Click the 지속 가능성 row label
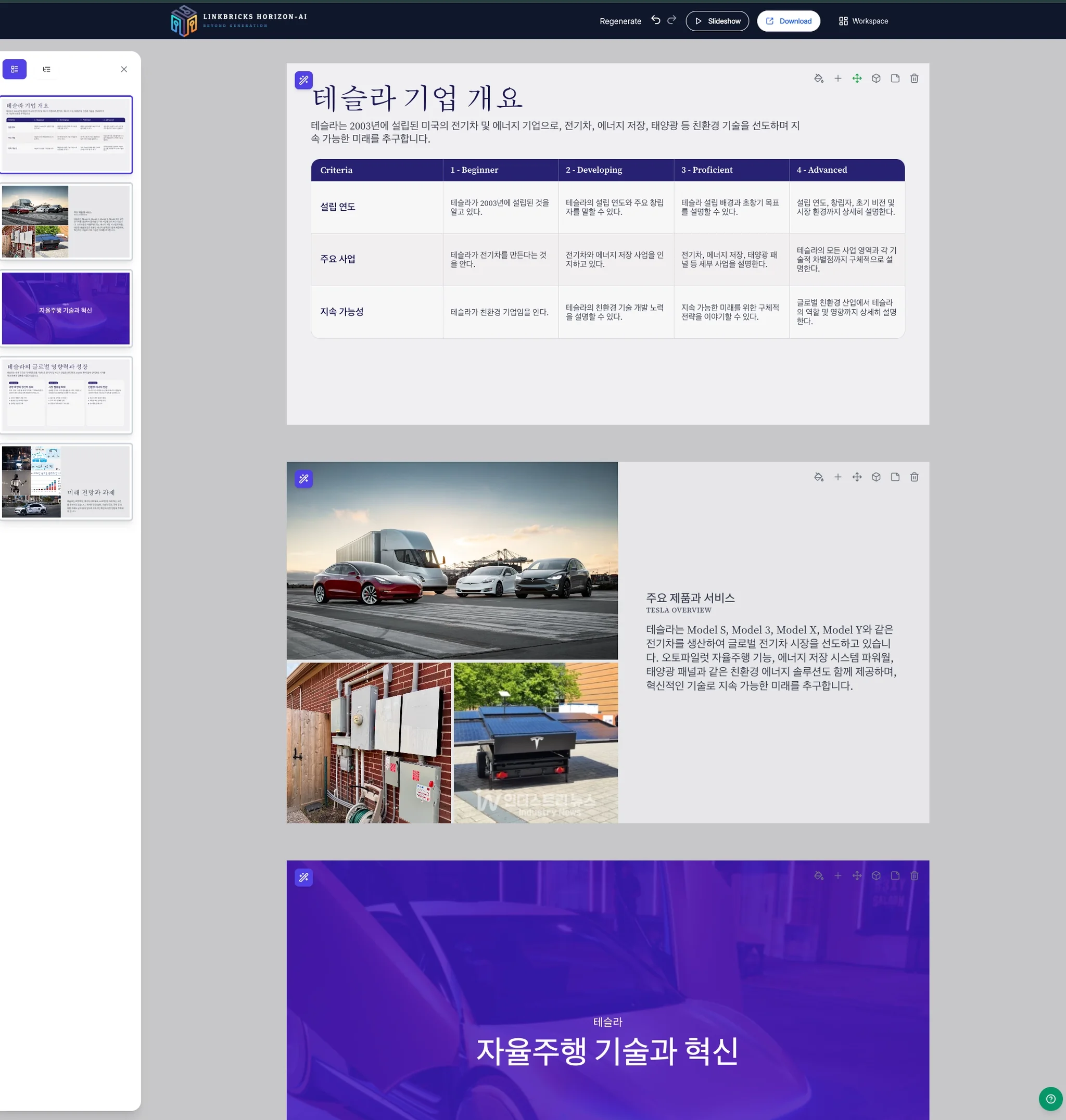 (341, 312)
